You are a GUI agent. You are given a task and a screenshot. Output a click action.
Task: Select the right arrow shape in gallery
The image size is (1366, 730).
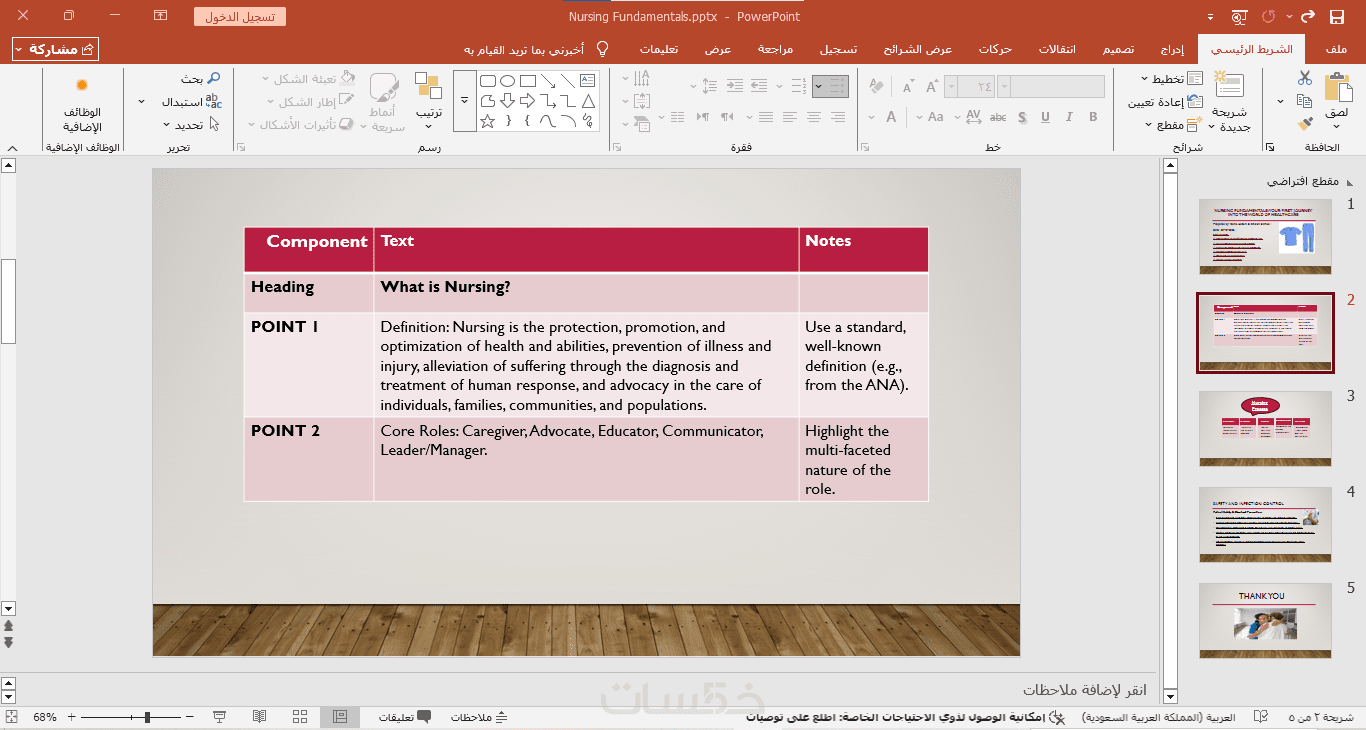pos(527,101)
